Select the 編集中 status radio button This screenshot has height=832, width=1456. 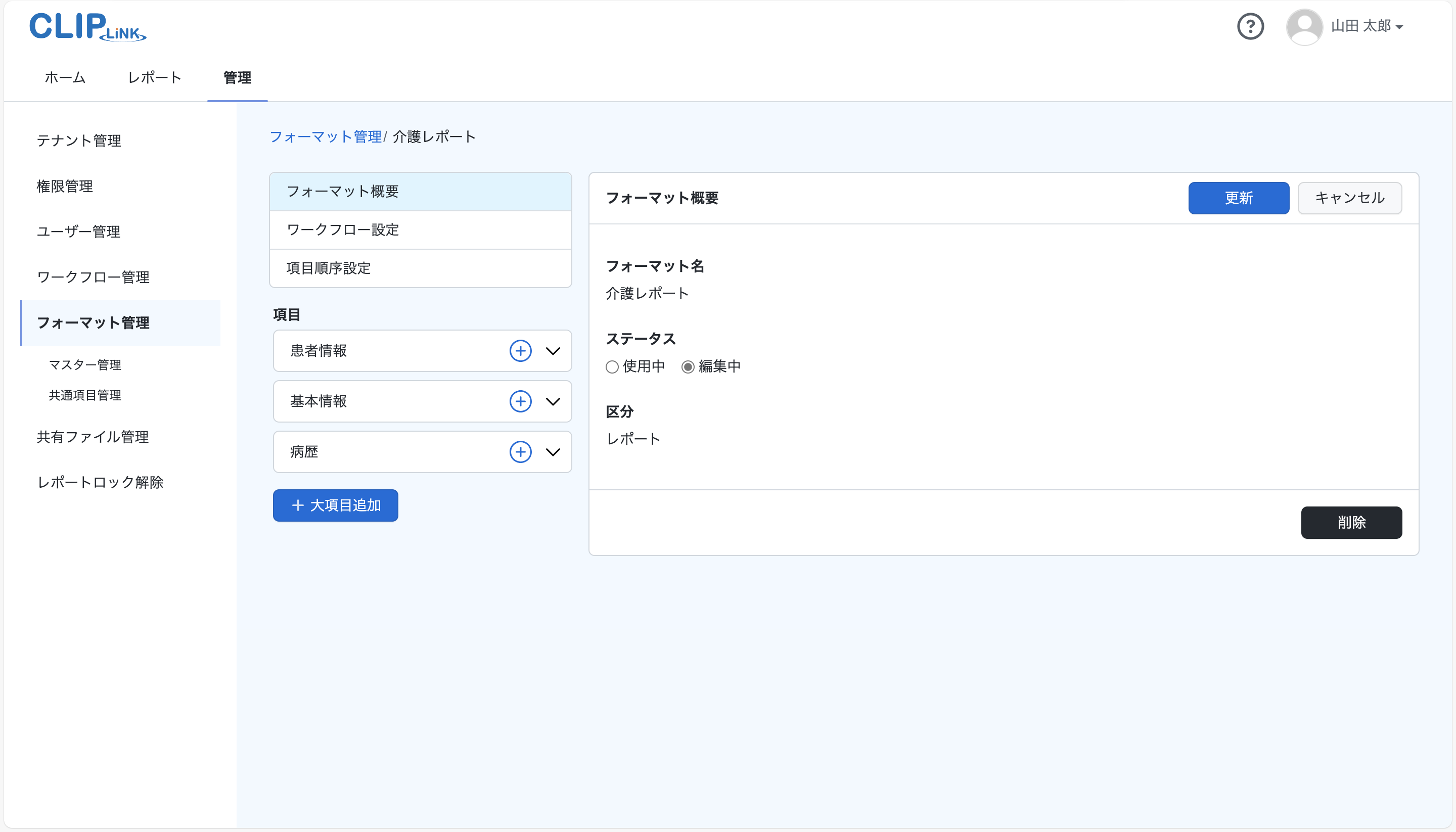pyautogui.click(x=688, y=367)
